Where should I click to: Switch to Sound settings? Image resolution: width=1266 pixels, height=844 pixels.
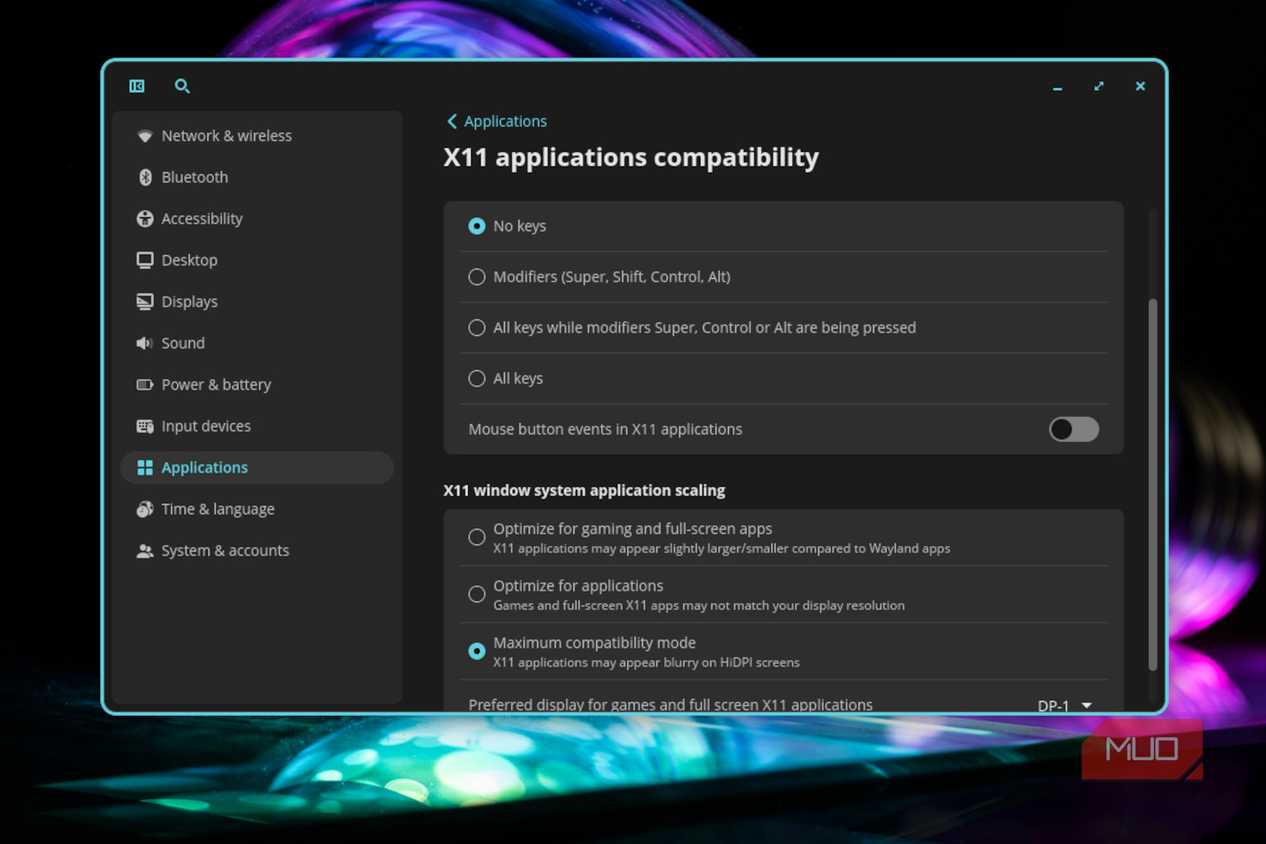pos(257,343)
